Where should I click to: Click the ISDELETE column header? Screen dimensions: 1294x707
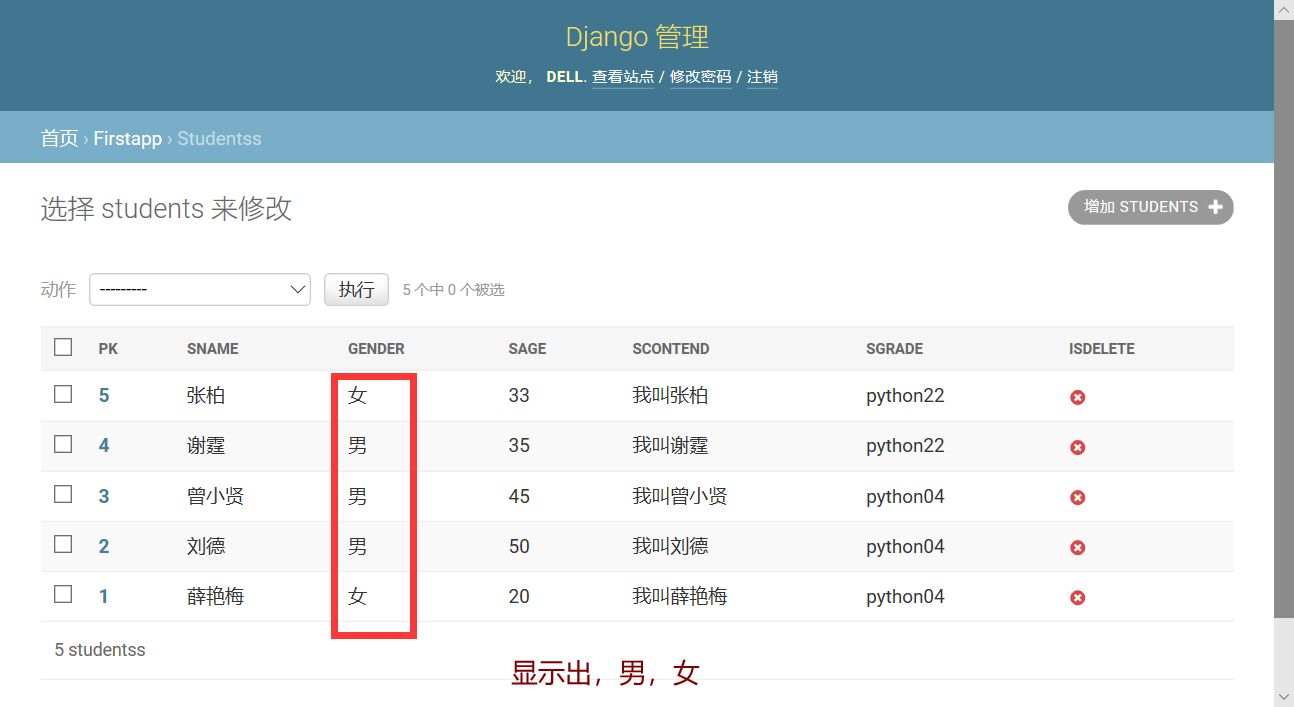point(1101,349)
